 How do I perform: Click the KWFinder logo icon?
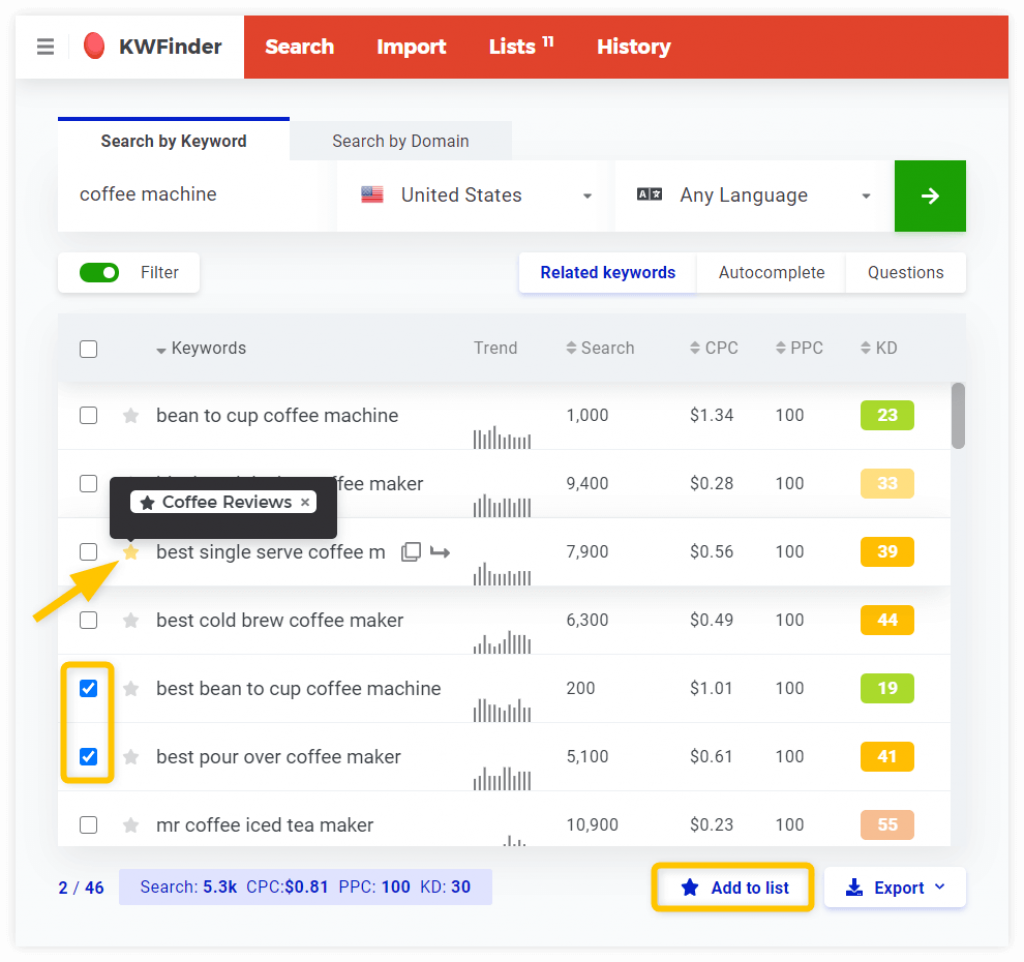pos(94,46)
